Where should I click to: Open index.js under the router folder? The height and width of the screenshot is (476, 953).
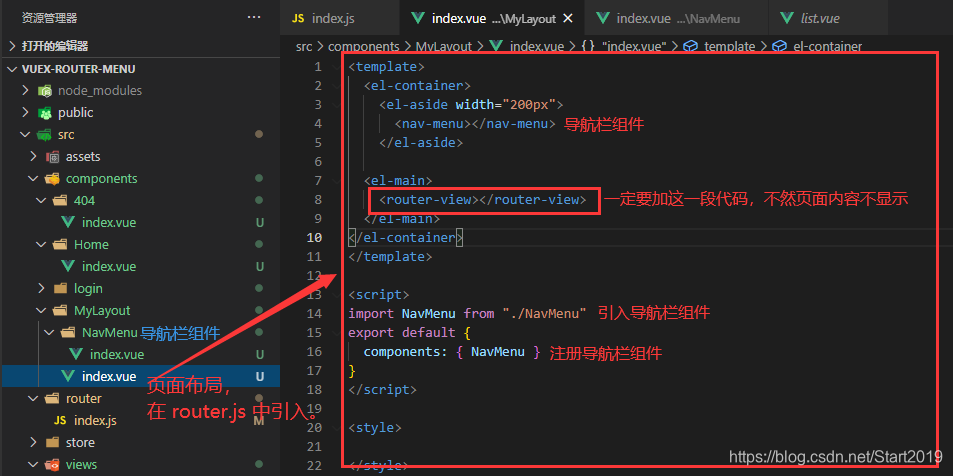(x=95, y=420)
